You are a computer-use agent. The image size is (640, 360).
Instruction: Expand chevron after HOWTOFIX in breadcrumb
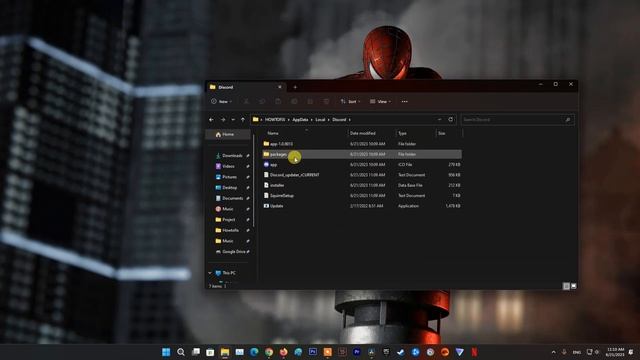[289, 120]
